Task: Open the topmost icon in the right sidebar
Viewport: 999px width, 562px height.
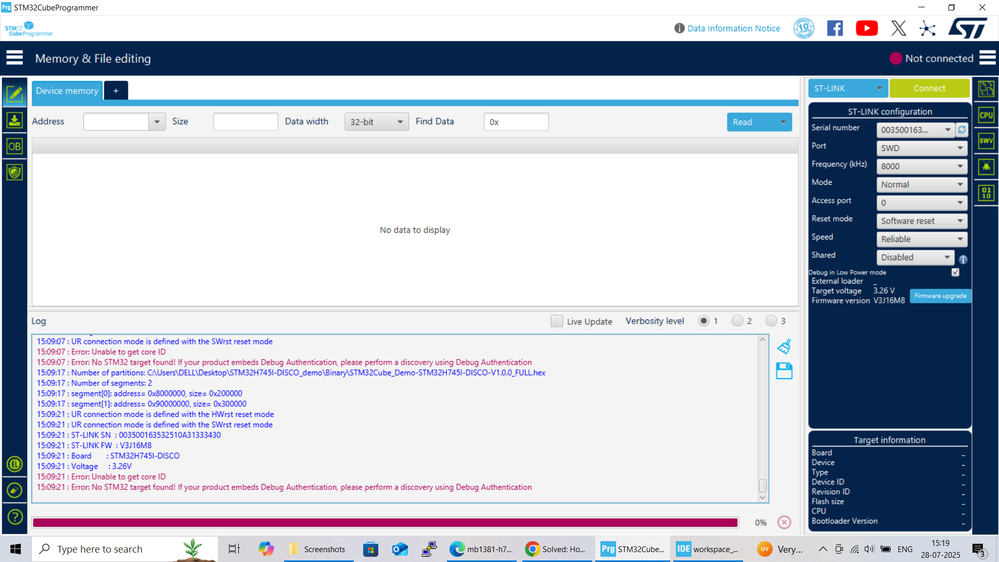Action: click(986, 89)
